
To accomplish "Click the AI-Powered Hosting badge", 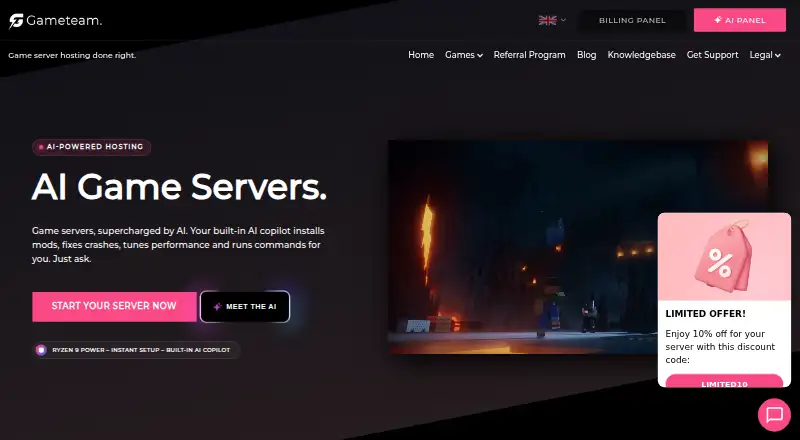I will pos(91,147).
